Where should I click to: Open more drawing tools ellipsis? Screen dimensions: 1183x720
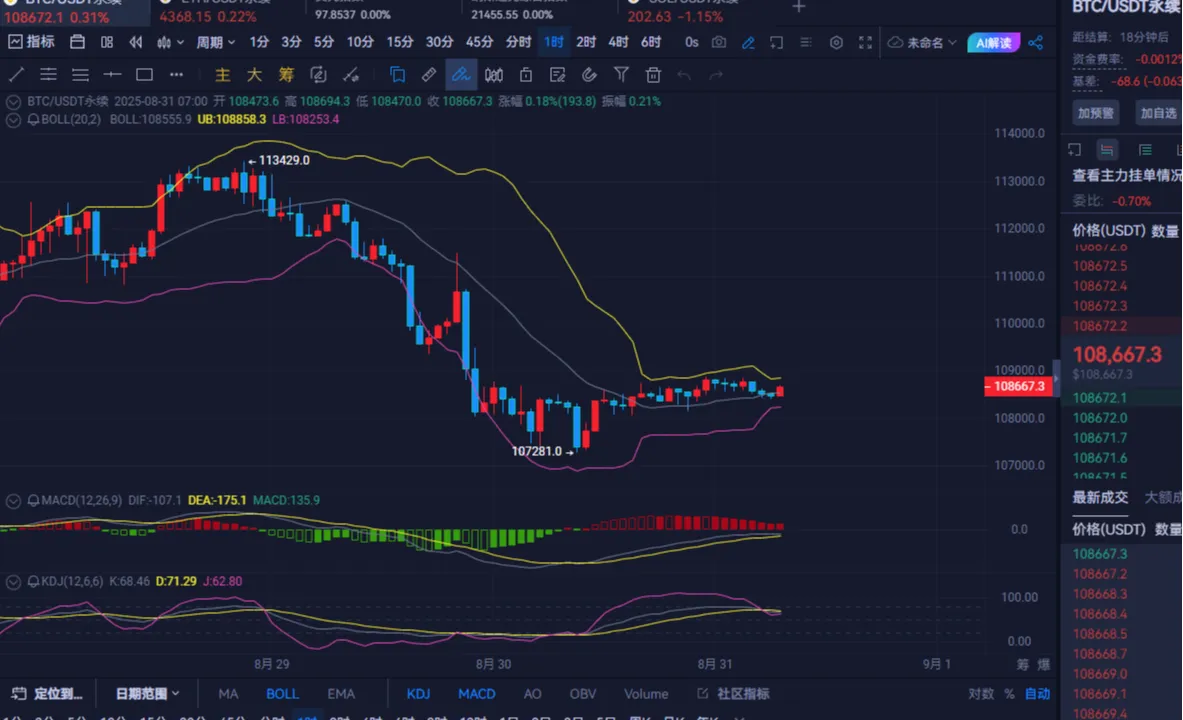177,75
